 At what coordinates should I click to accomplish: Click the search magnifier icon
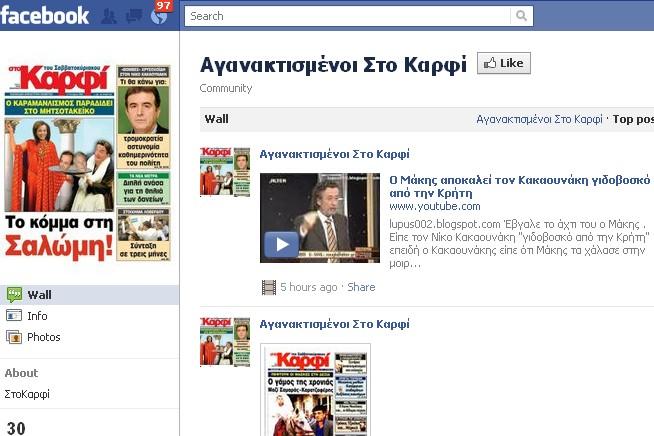pos(521,16)
